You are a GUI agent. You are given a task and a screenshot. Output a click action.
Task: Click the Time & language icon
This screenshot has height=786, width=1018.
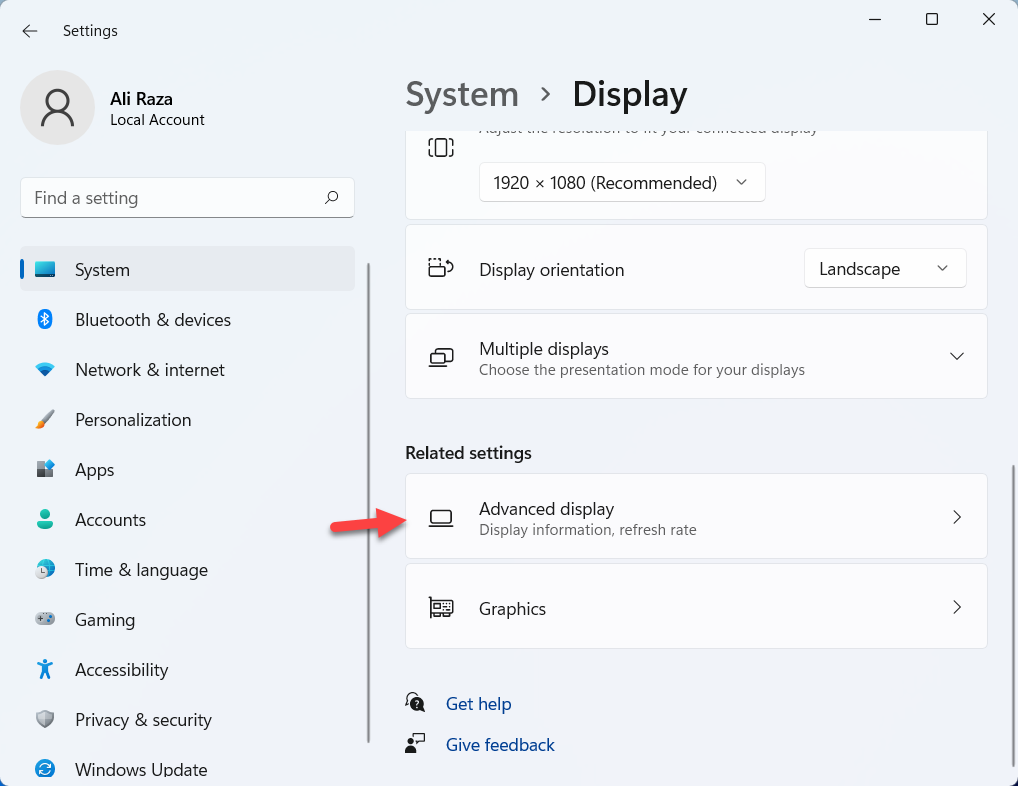tap(45, 569)
